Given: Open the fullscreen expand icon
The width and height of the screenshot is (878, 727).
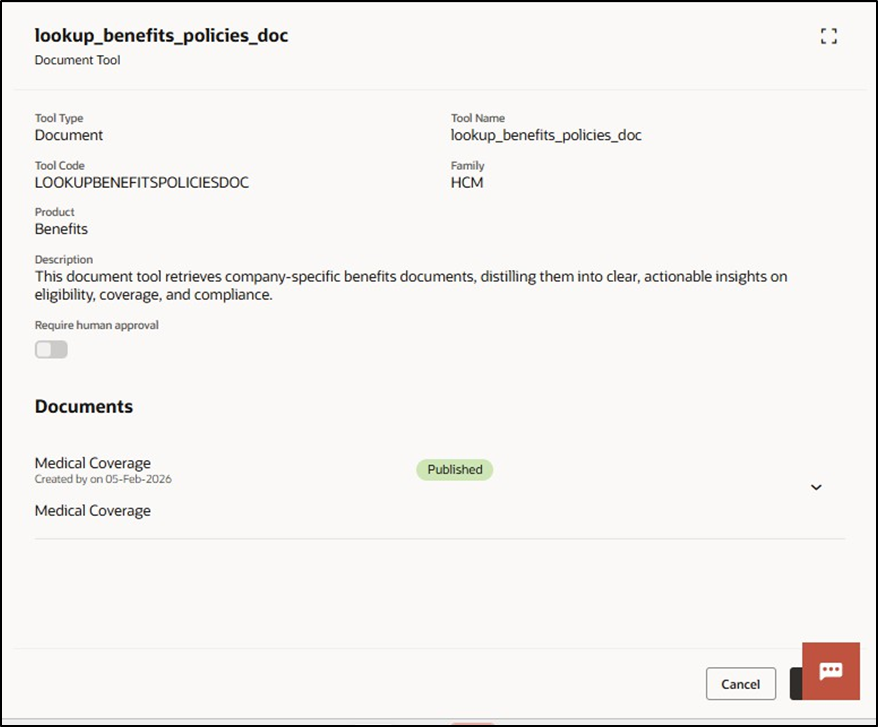Looking at the screenshot, I should (829, 36).
